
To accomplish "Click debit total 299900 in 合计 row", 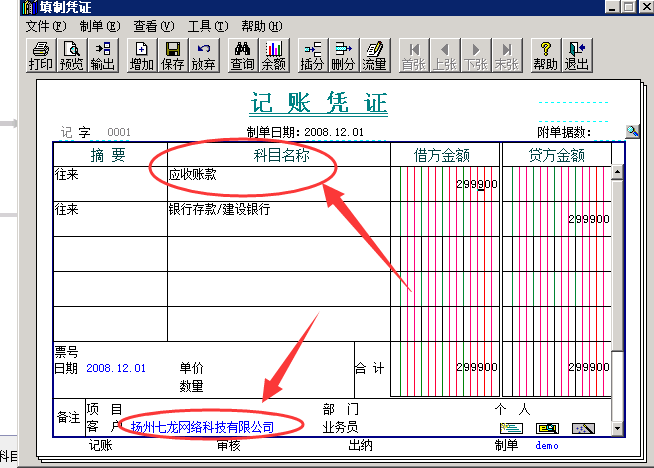I will point(477,367).
